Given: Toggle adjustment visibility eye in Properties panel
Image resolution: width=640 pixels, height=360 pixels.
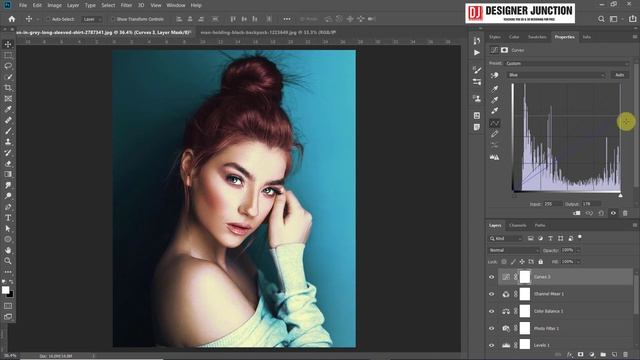Looking at the screenshot, I should (x=613, y=213).
